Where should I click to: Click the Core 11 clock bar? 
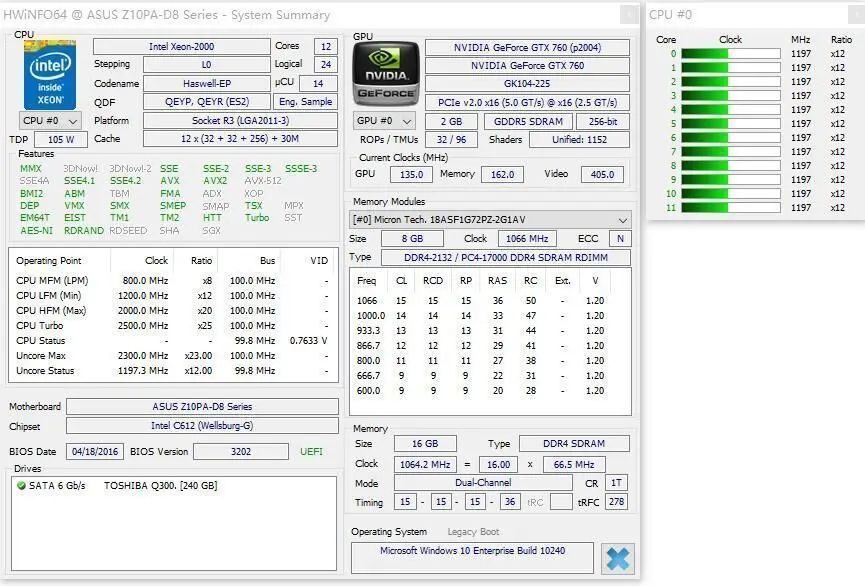point(731,207)
